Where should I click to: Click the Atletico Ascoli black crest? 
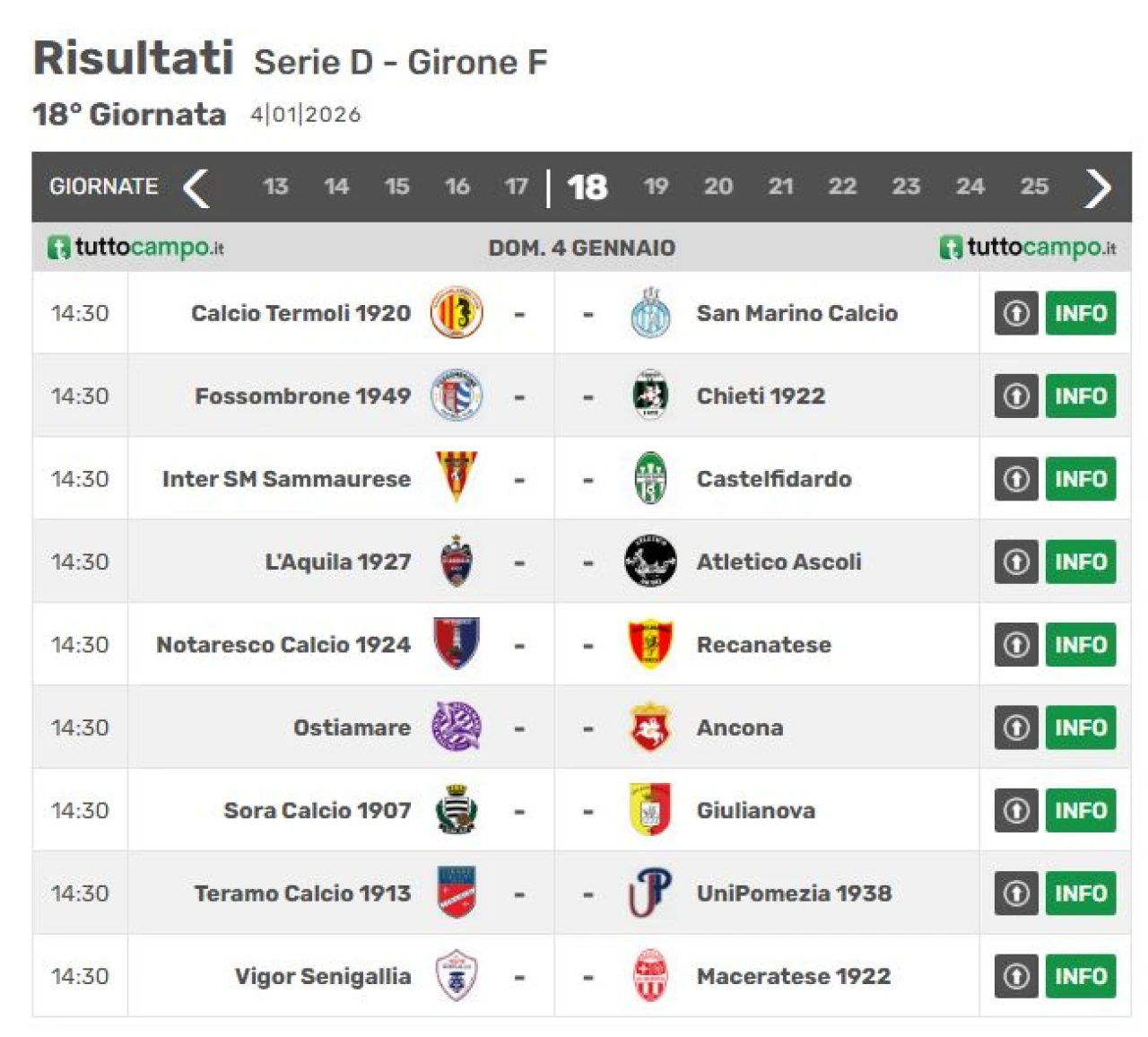(x=650, y=562)
